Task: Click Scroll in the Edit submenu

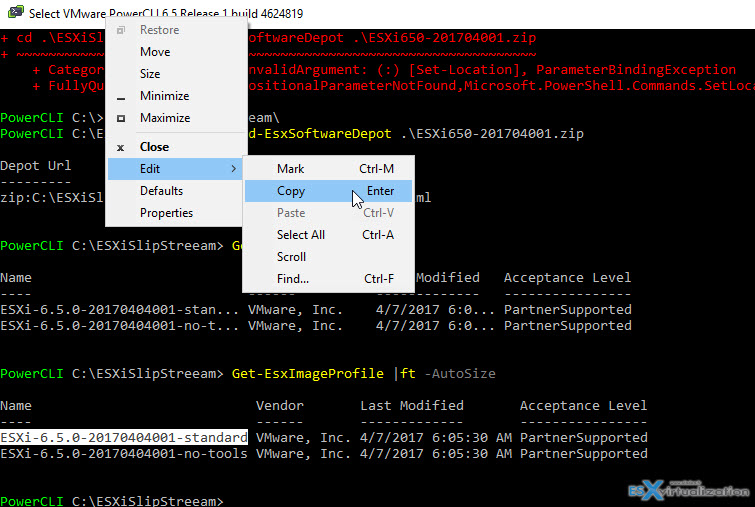Action: coord(291,257)
